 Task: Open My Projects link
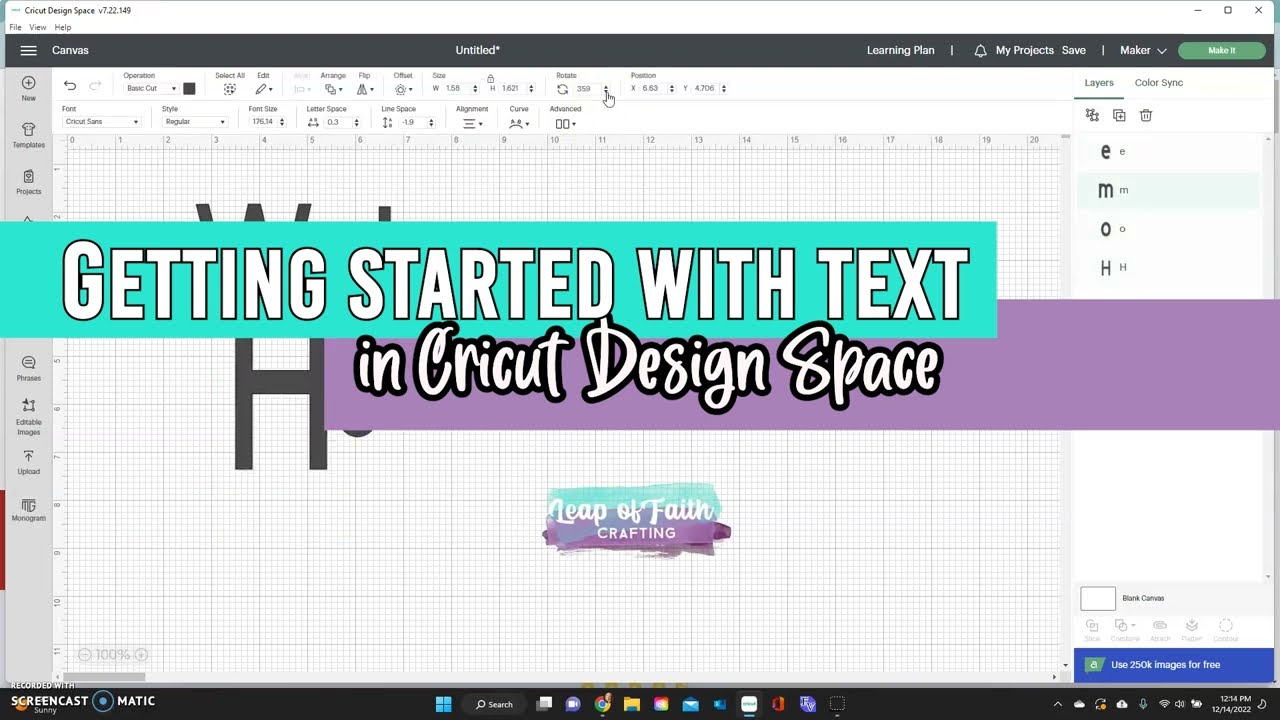pos(1024,50)
